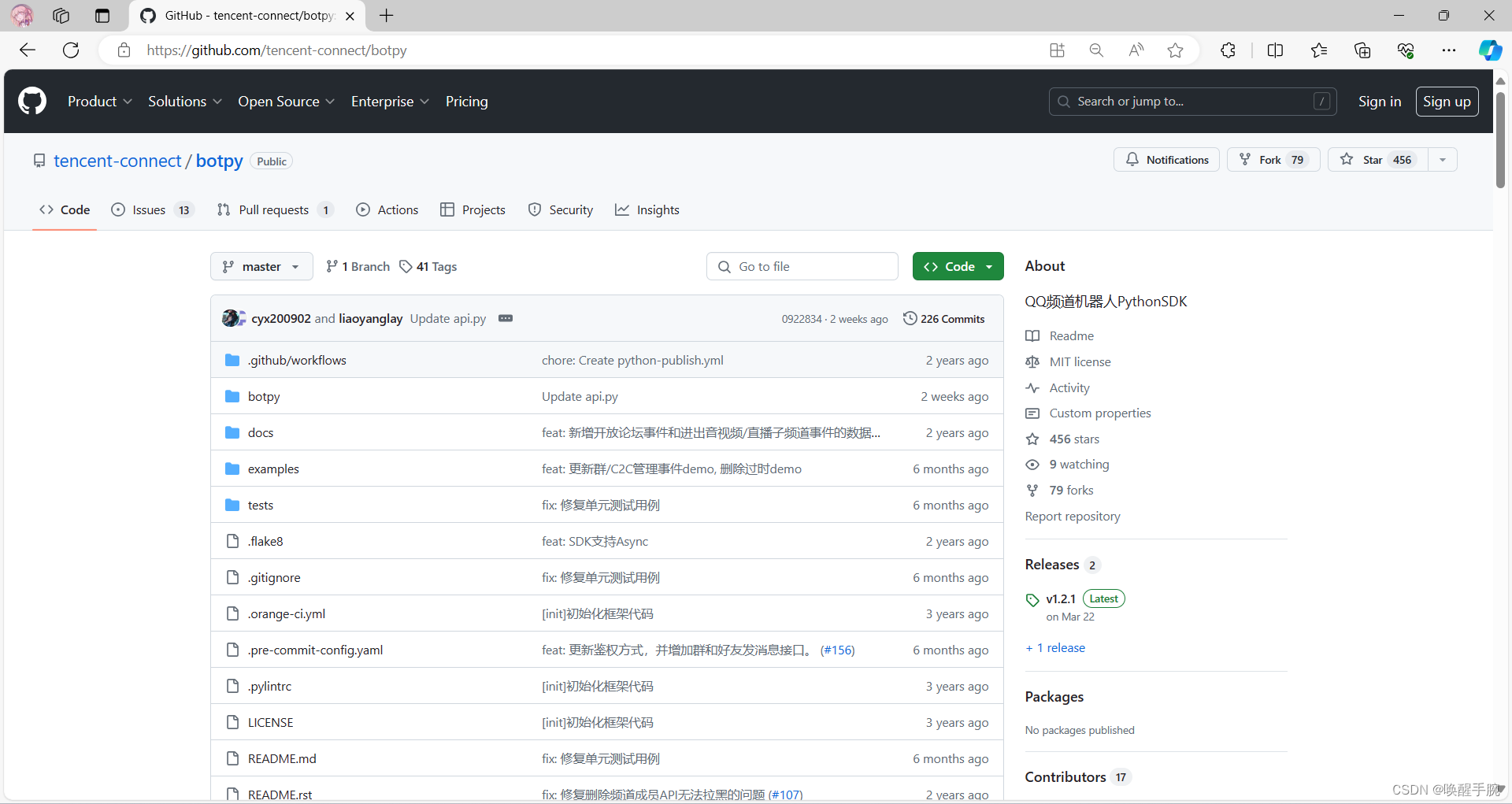Open Custom properties link
The image size is (1512, 804).
1100,413
